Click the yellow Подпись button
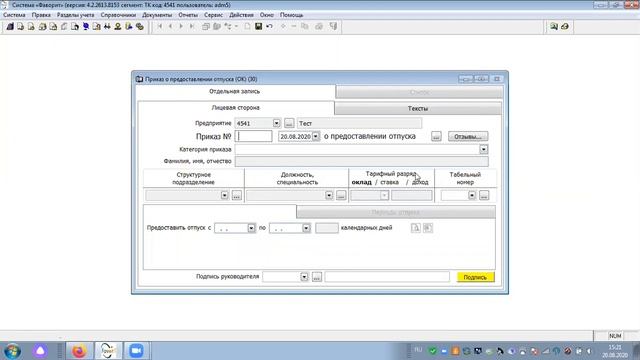The height and width of the screenshot is (360, 640). [x=476, y=277]
